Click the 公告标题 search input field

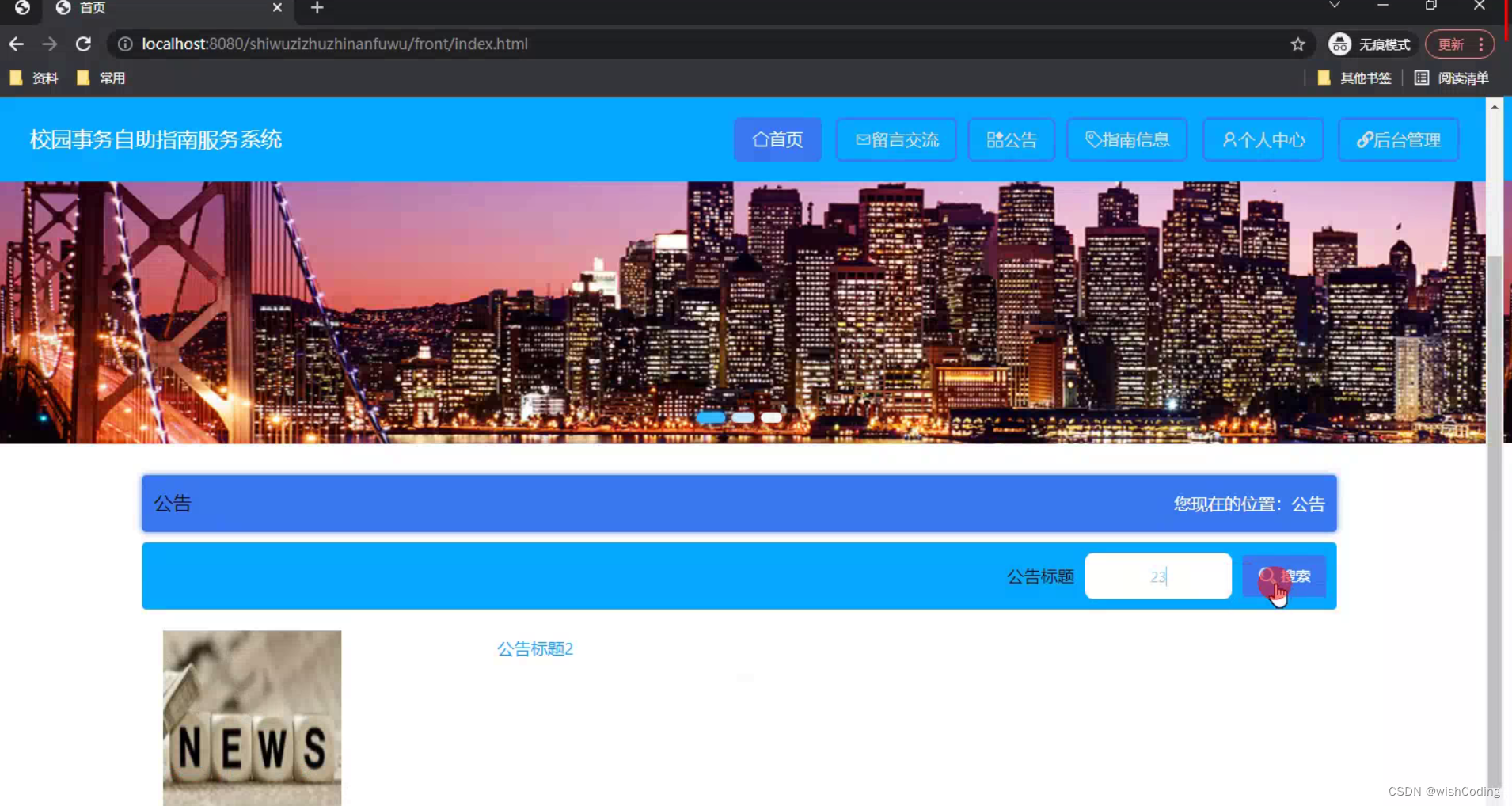(x=1158, y=576)
